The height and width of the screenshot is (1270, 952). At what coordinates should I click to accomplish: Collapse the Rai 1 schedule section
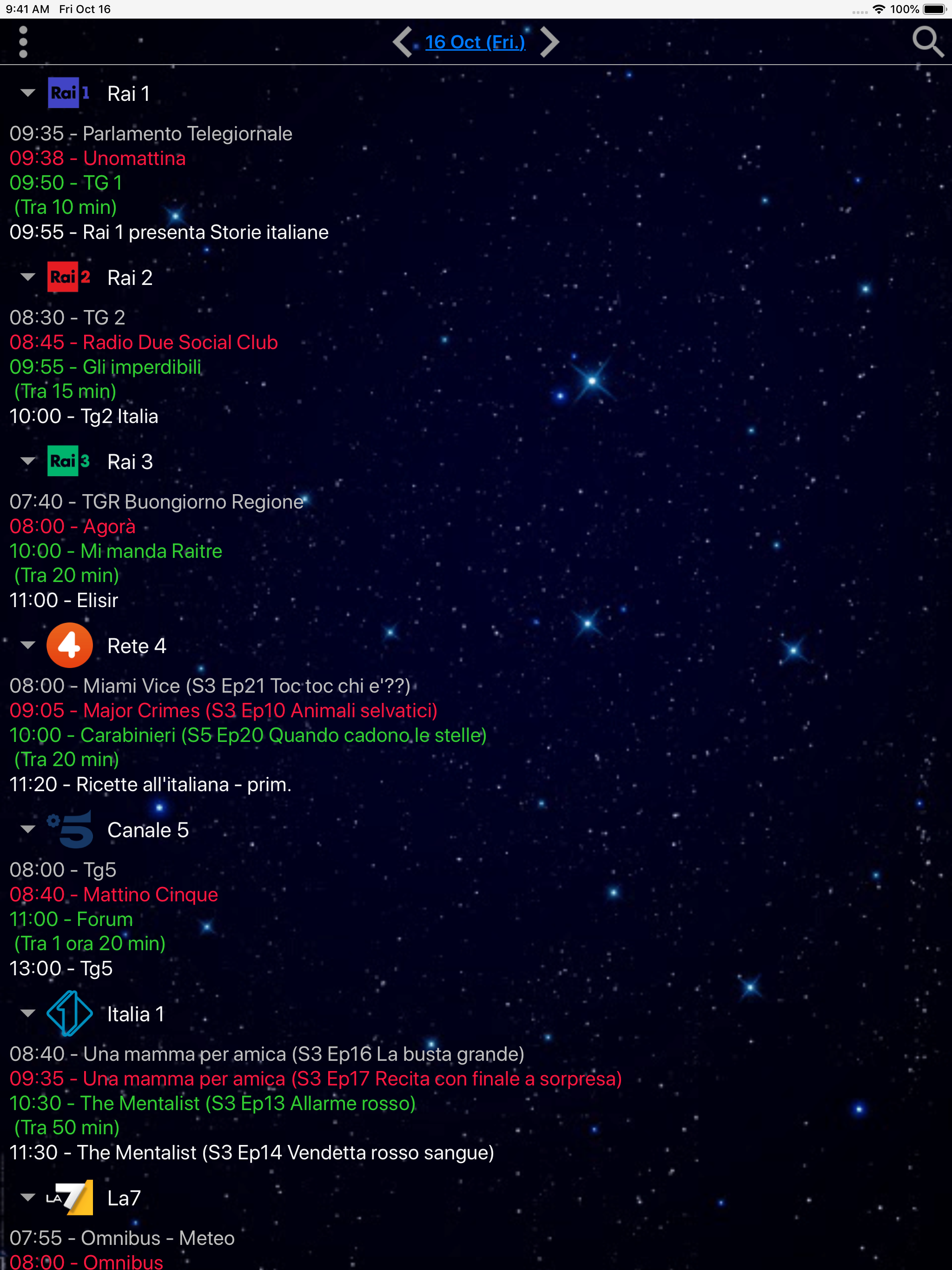pyautogui.click(x=27, y=93)
